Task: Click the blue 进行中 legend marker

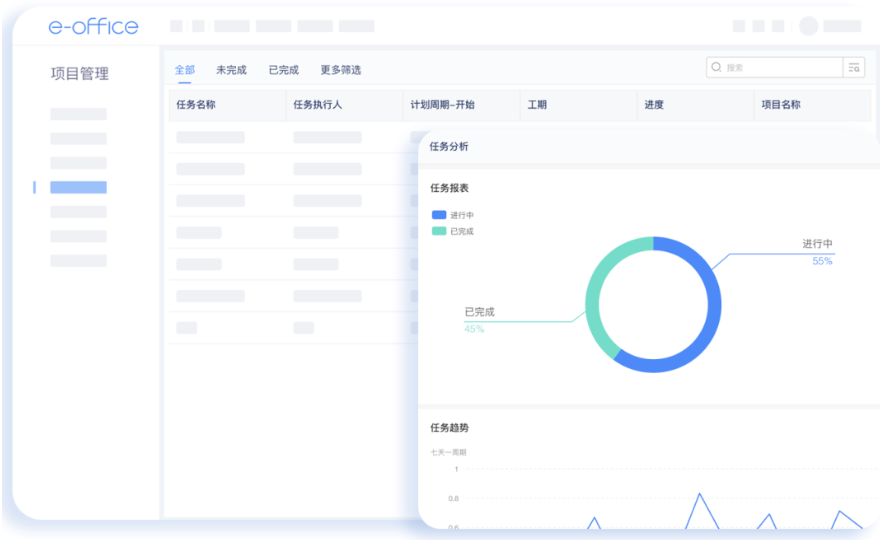Action: 439,215
